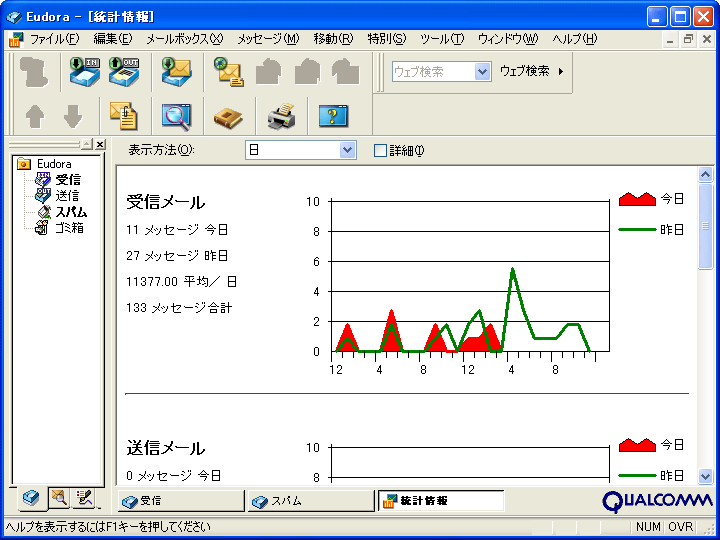Image resolution: width=720 pixels, height=540 pixels.
Task: Click the '27 メッセージ 昨日' text
Action: click(177, 255)
